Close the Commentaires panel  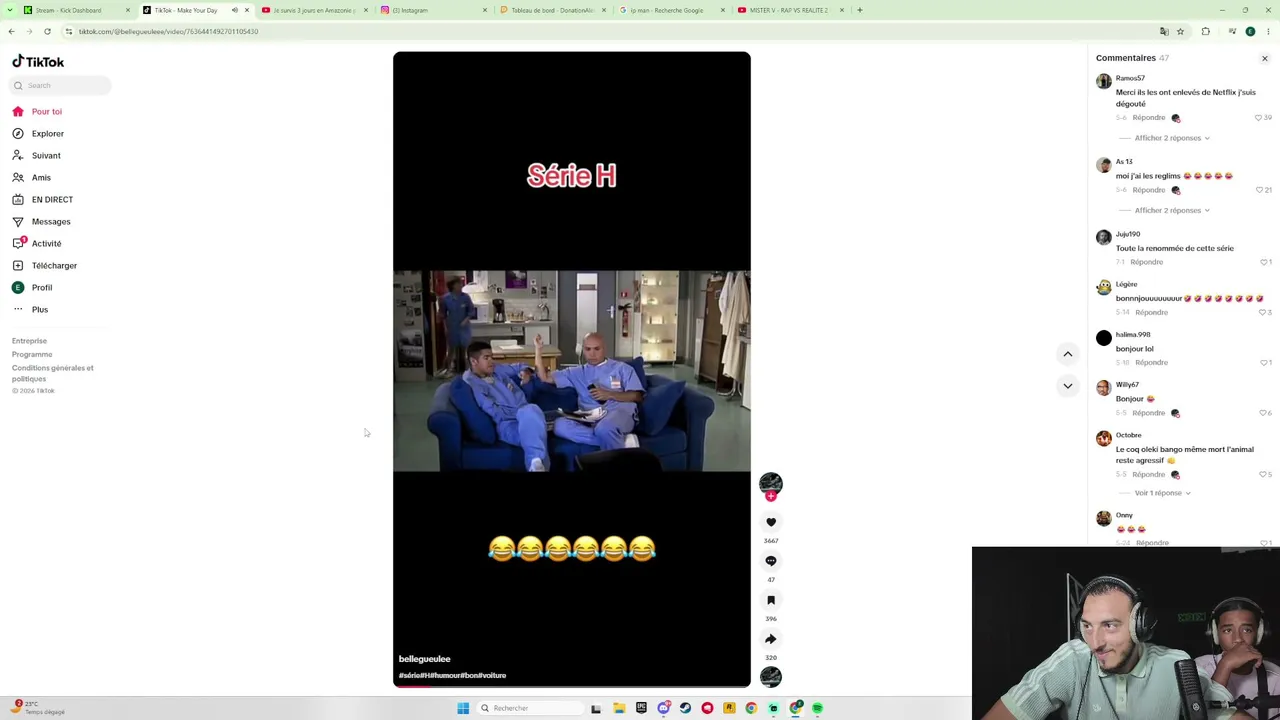pyautogui.click(x=1264, y=58)
